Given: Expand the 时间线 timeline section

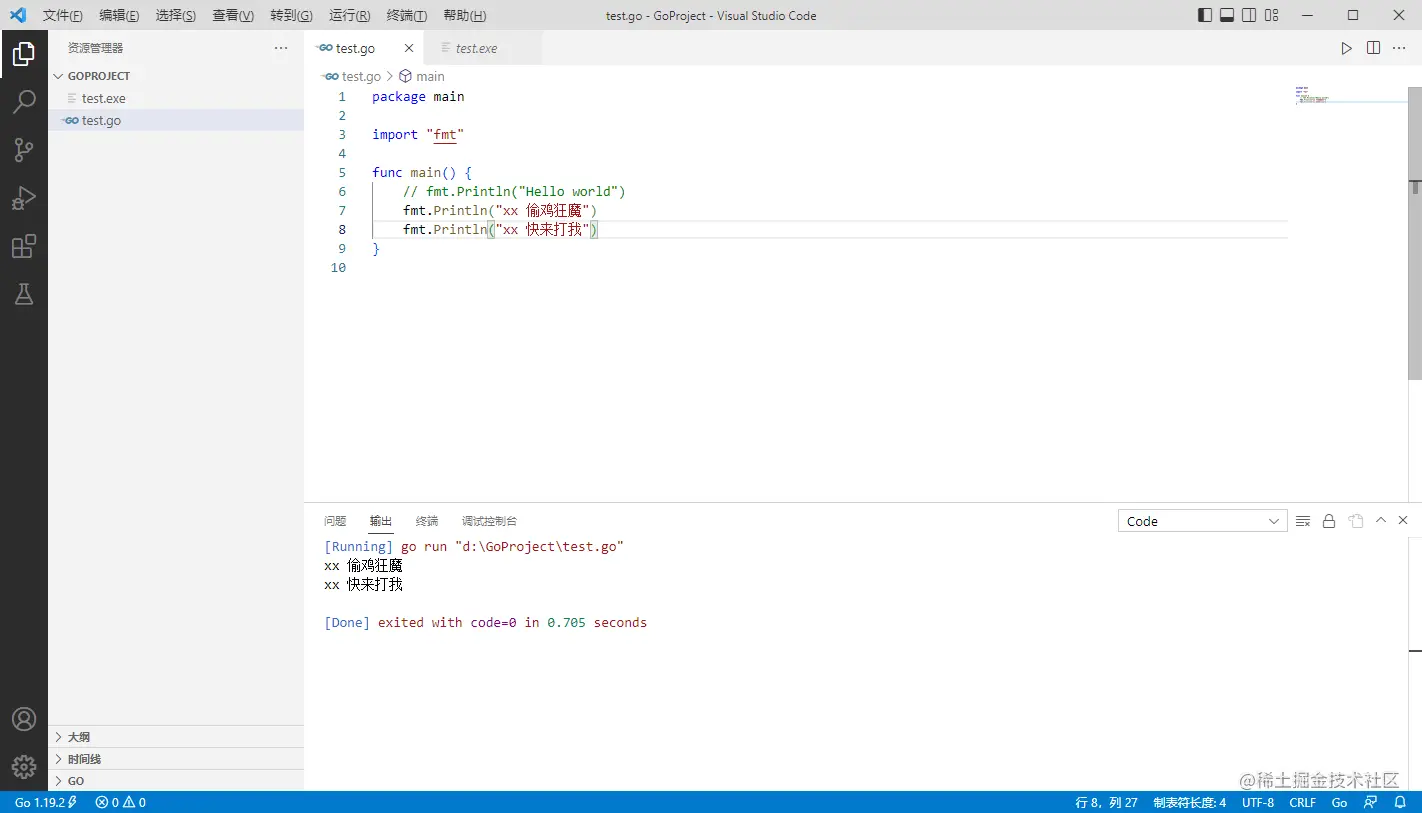Looking at the screenshot, I should tap(176, 759).
